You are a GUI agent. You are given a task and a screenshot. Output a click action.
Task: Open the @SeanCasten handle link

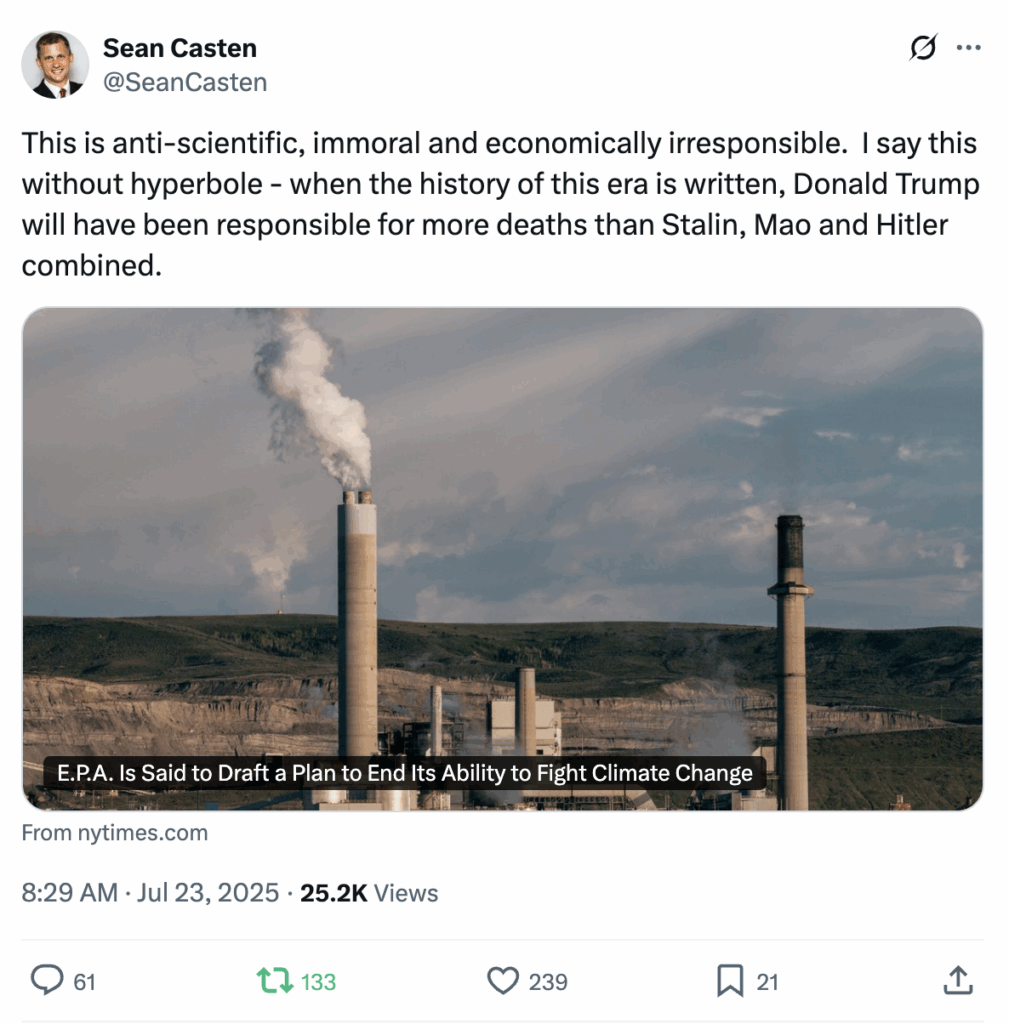(185, 82)
